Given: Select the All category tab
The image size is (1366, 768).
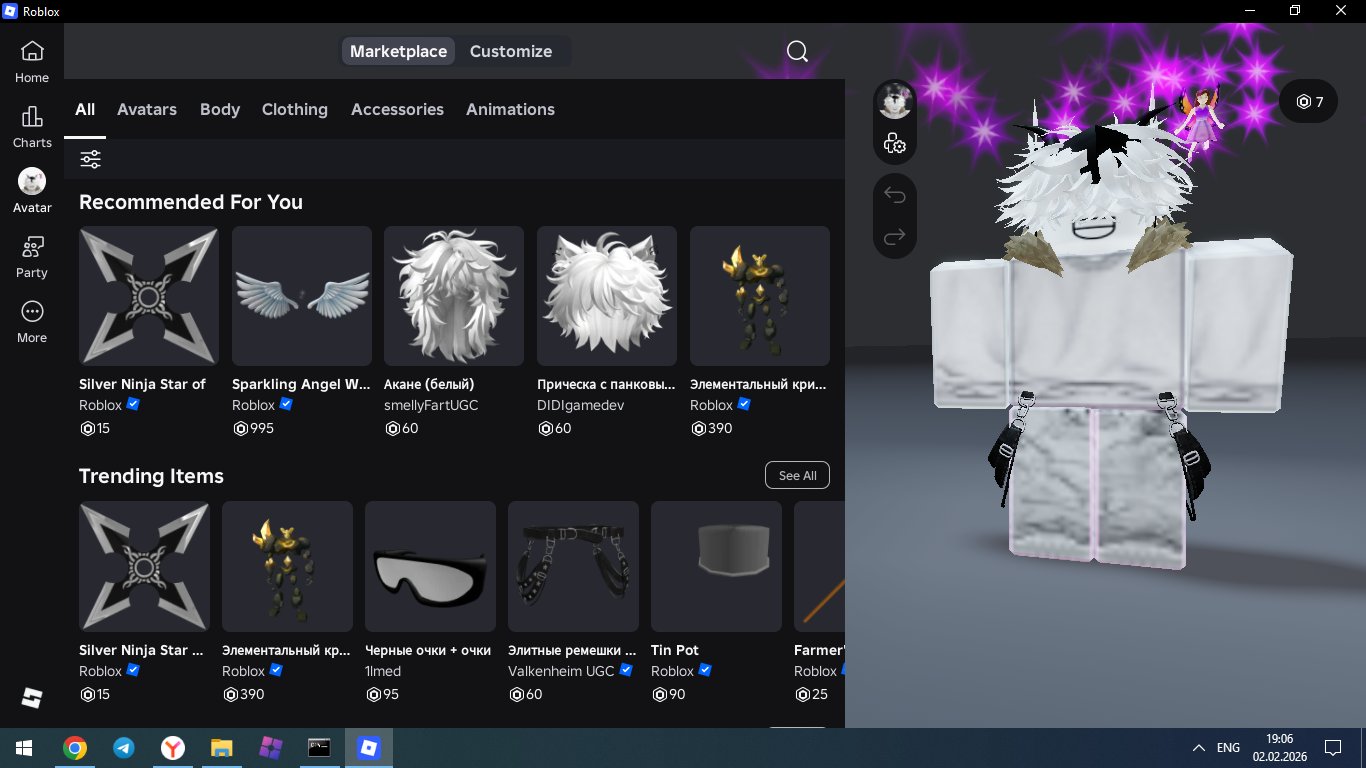Looking at the screenshot, I should tap(85, 109).
